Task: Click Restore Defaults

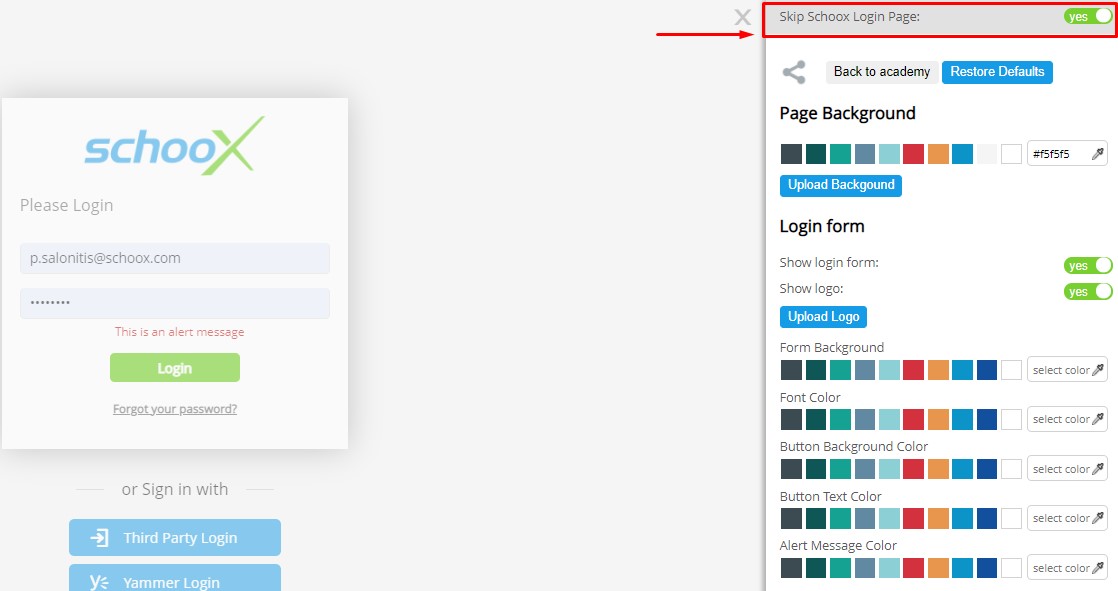Action: click(x=997, y=71)
